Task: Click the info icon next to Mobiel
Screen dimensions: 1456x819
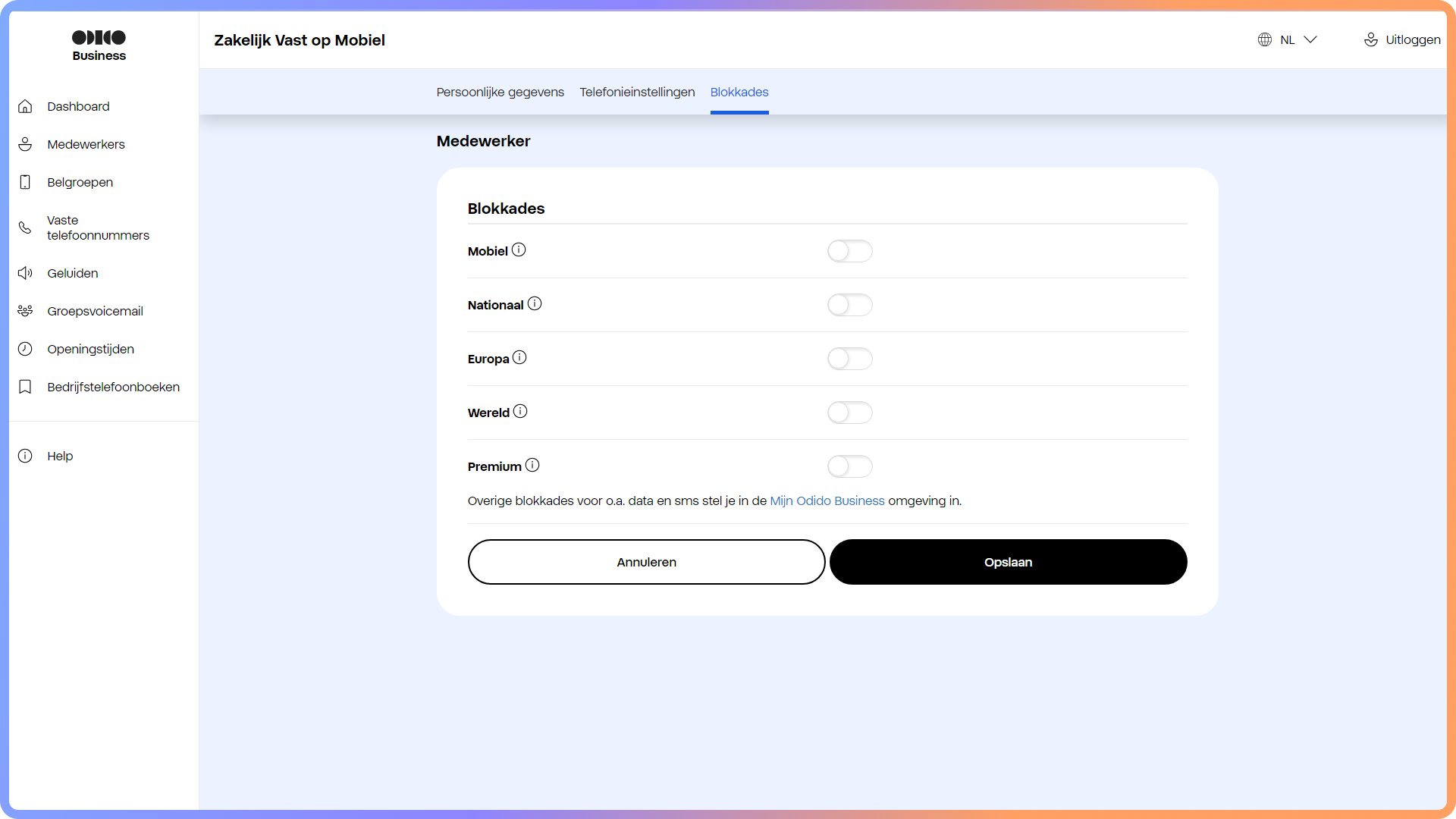Action: point(519,250)
